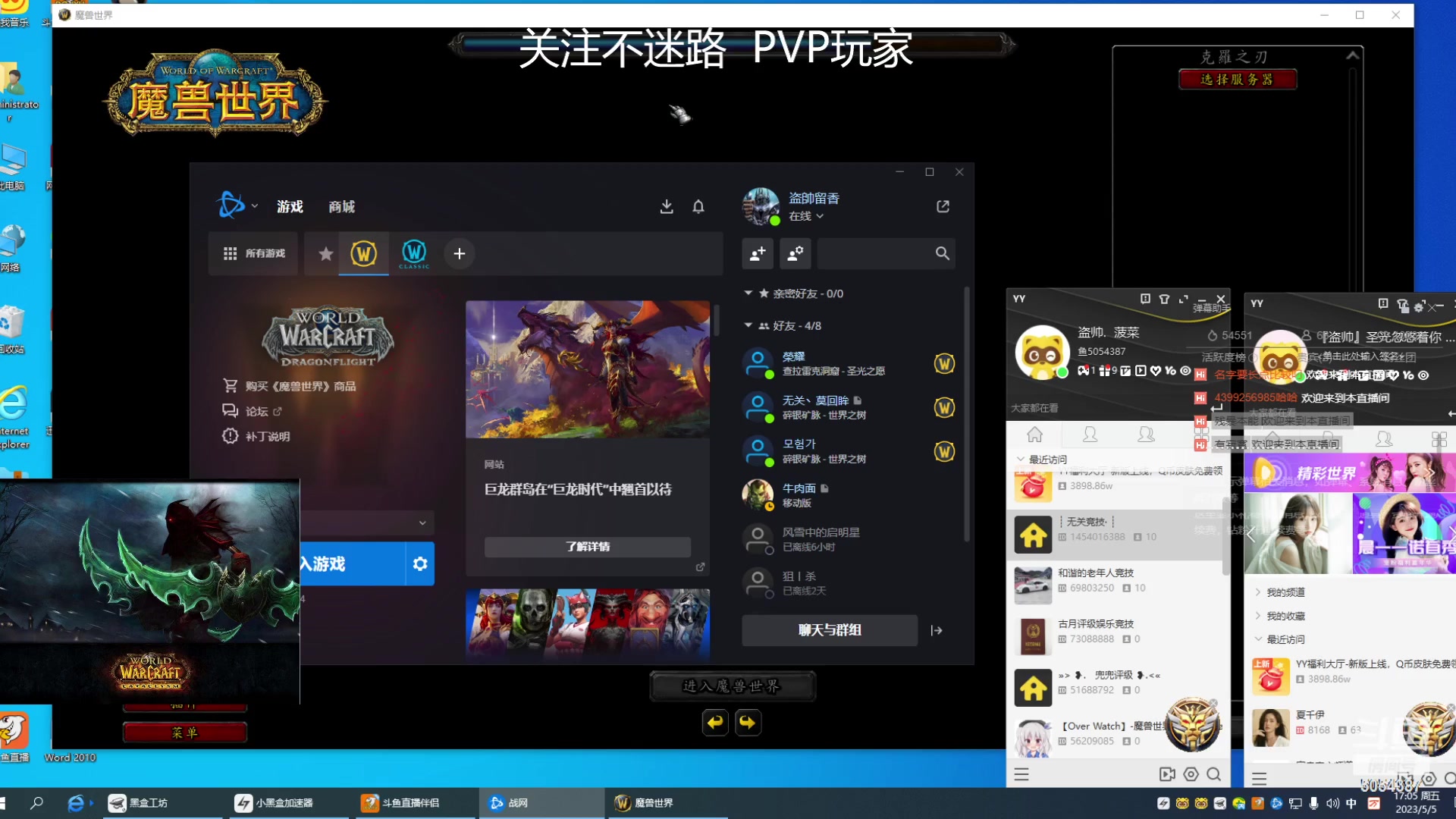Open the 游戏 tab in Battle.net
This screenshot has width=1456, height=819.
pyautogui.click(x=290, y=206)
